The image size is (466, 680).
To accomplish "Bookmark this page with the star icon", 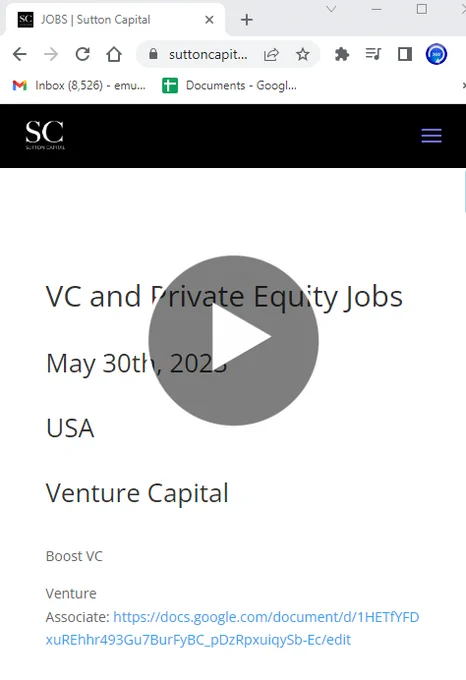I will (303, 54).
